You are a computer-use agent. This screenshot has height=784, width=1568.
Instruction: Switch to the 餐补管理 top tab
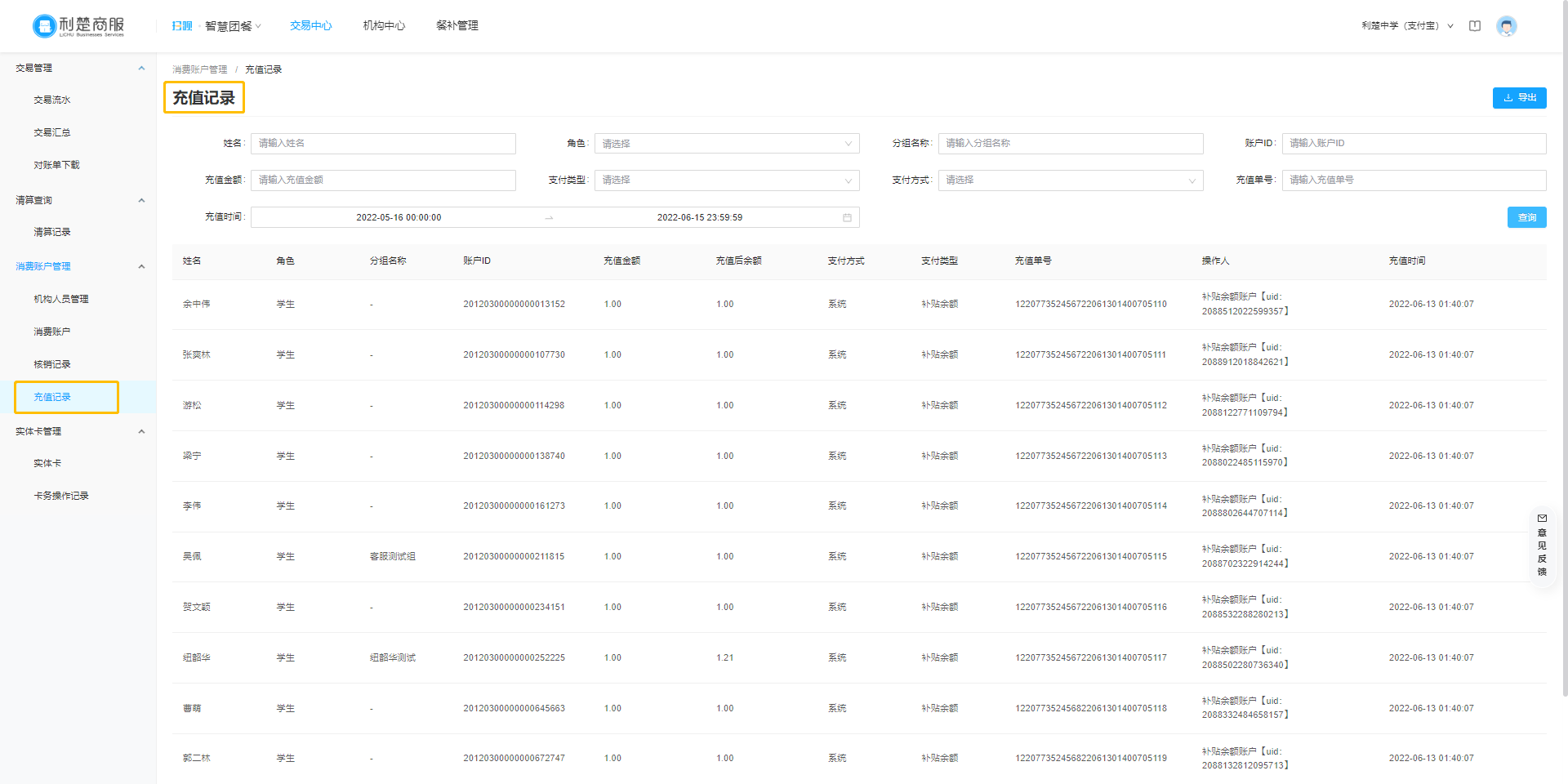click(x=457, y=26)
